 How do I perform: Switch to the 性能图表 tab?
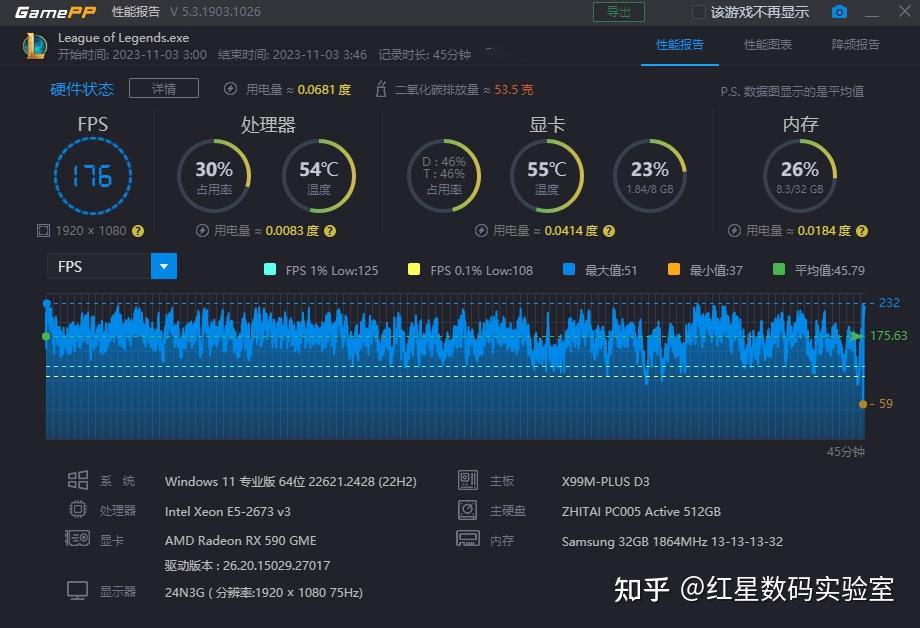[767, 45]
